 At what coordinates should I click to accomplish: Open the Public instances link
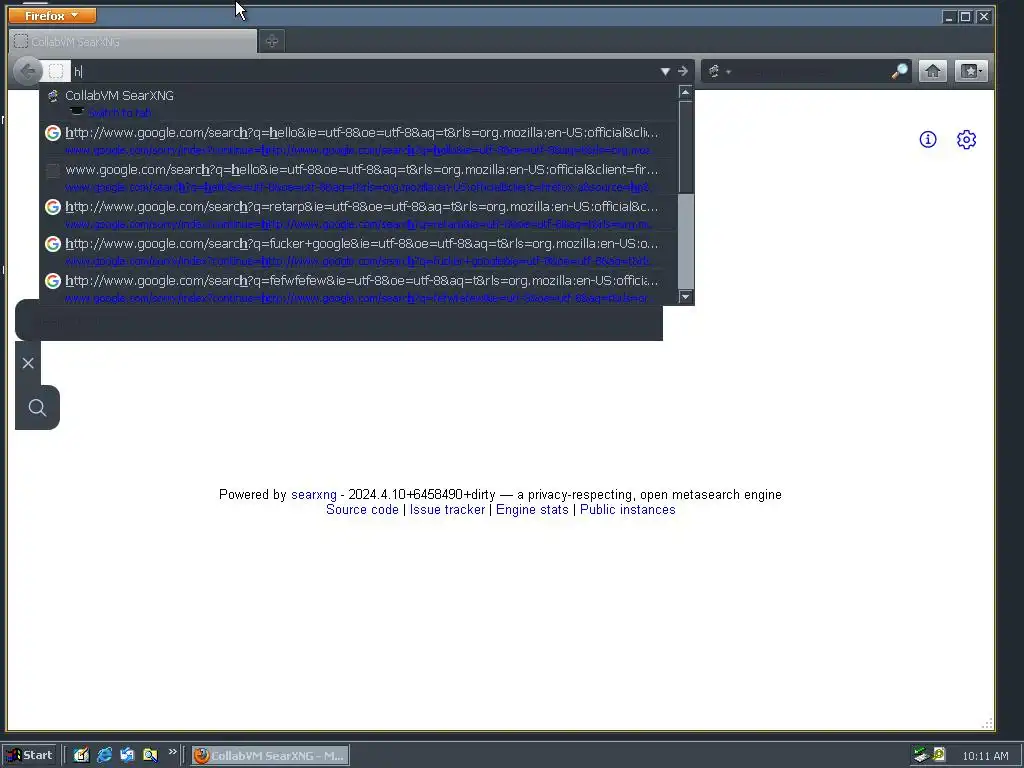[628, 509]
